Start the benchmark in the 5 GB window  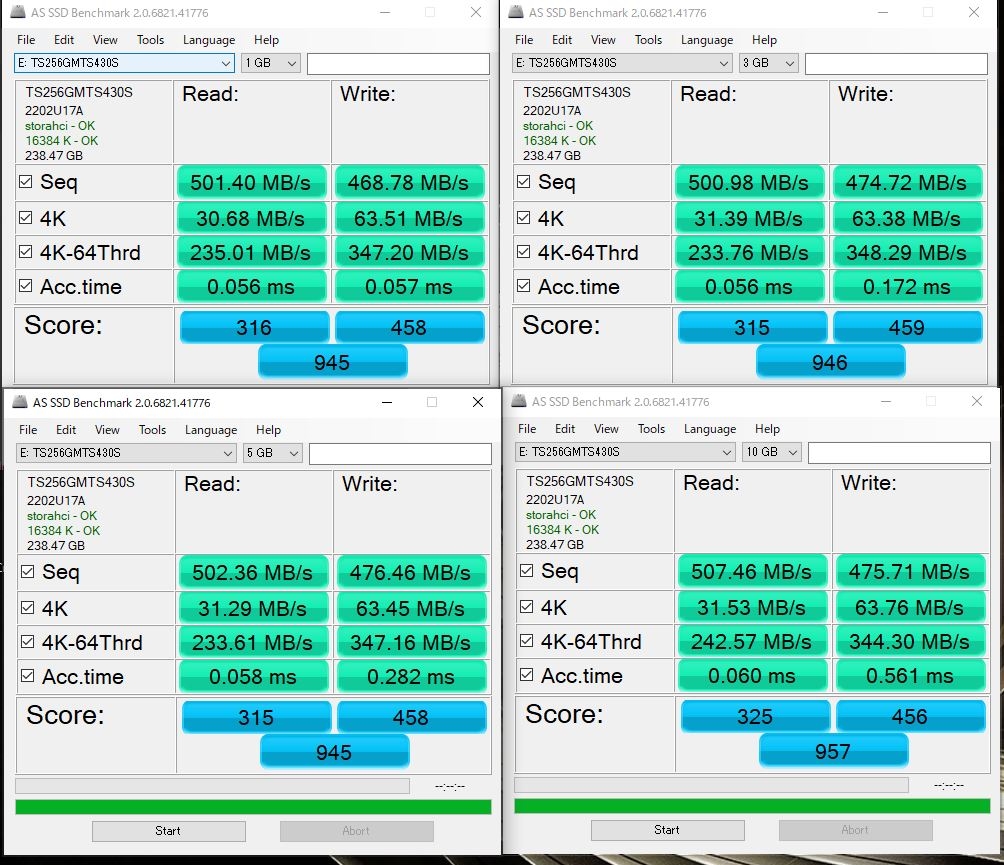click(168, 831)
